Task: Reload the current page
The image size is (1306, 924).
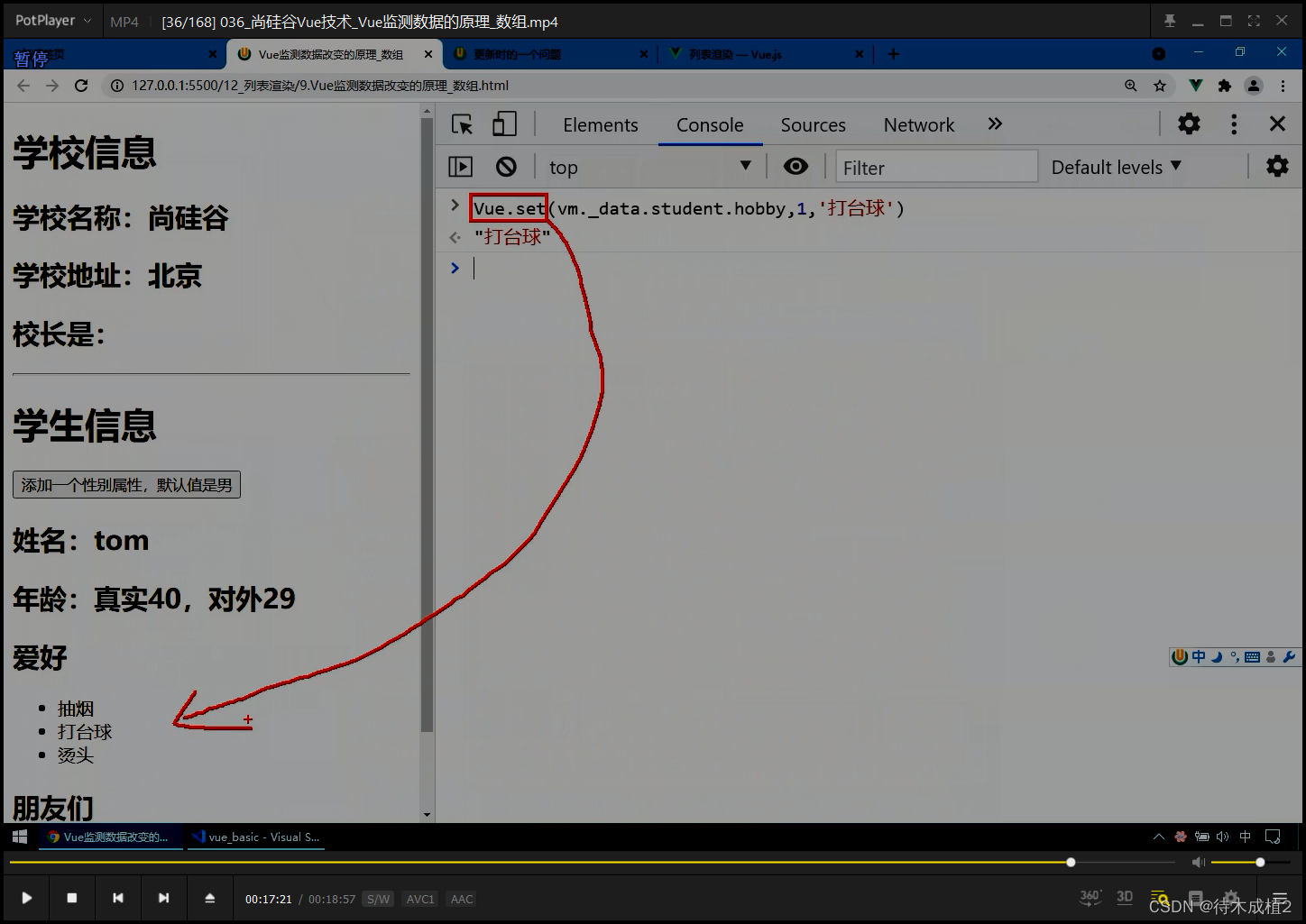Action: point(81,86)
